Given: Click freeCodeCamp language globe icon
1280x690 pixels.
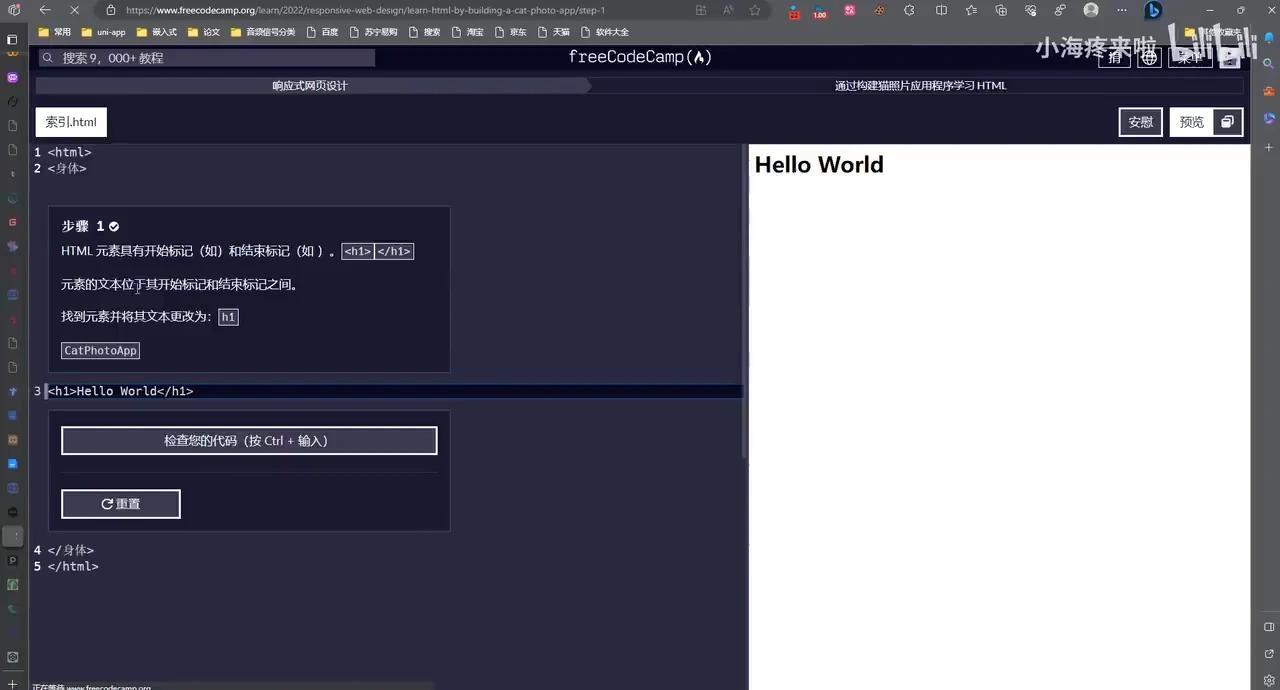Looking at the screenshot, I should pyautogui.click(x=1149, y=58).
